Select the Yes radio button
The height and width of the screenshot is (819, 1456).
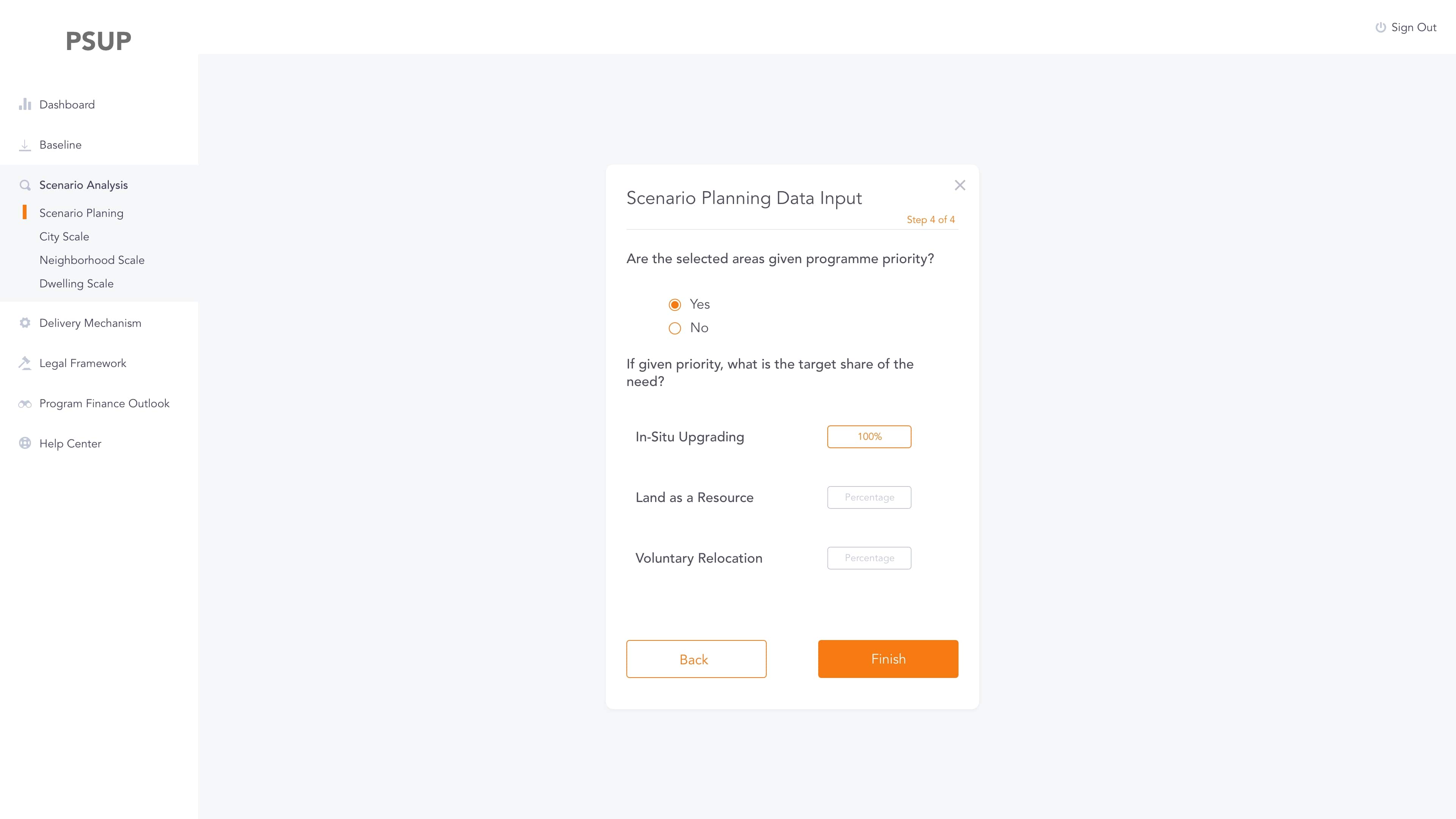click(675, 304)
